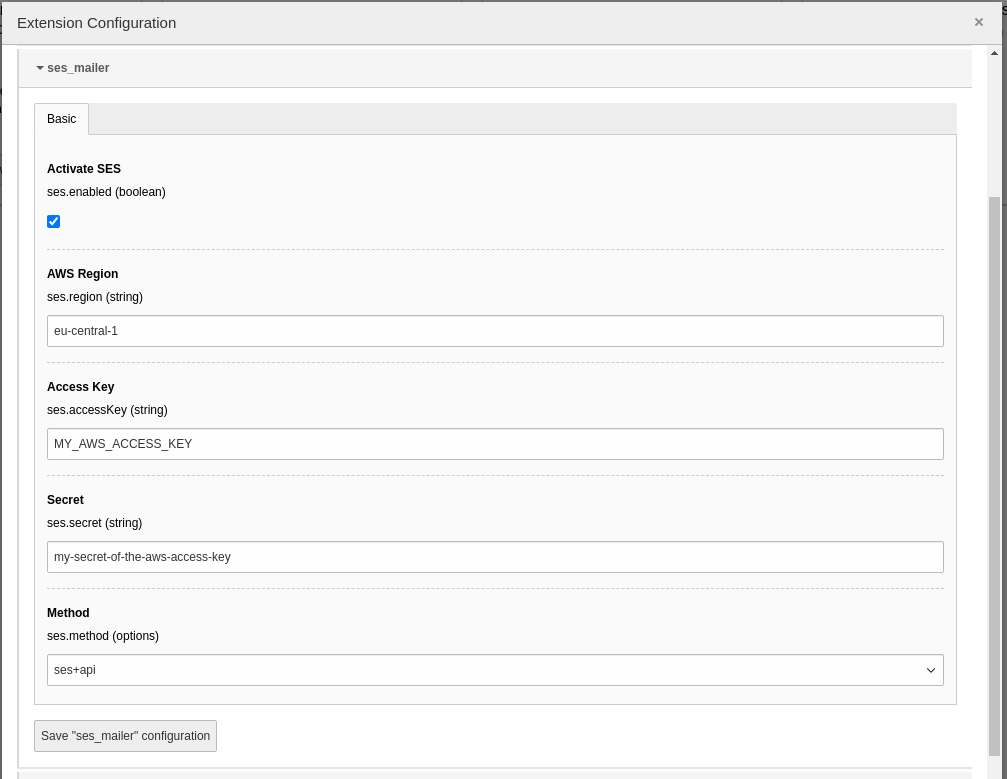Viewport: 1007px width, 779px height.
Task: Focus the Access Key text field
Action: (495, 444)
